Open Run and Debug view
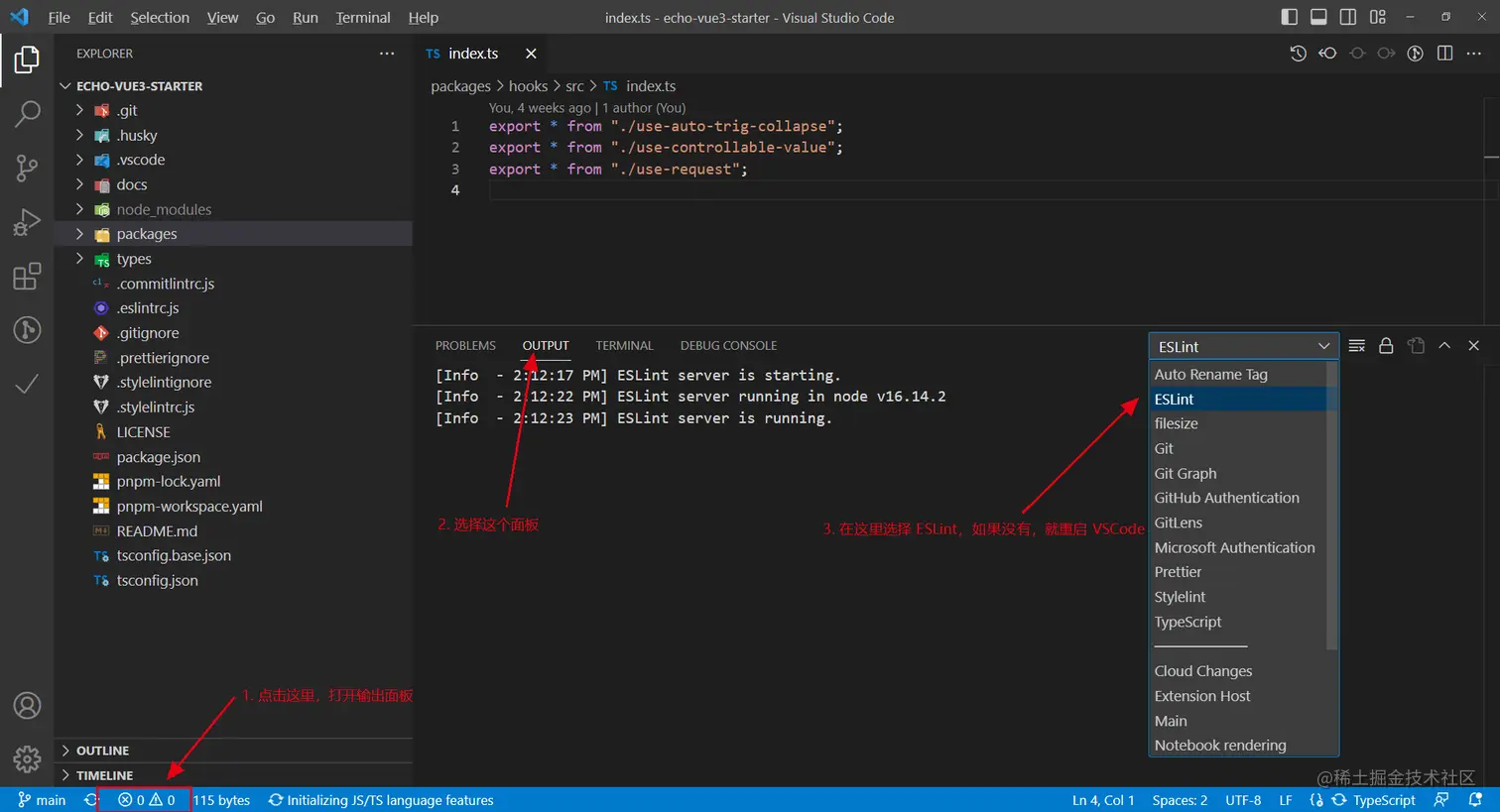The width and height of the screenshot is (1500, 812). coord(27,222)
